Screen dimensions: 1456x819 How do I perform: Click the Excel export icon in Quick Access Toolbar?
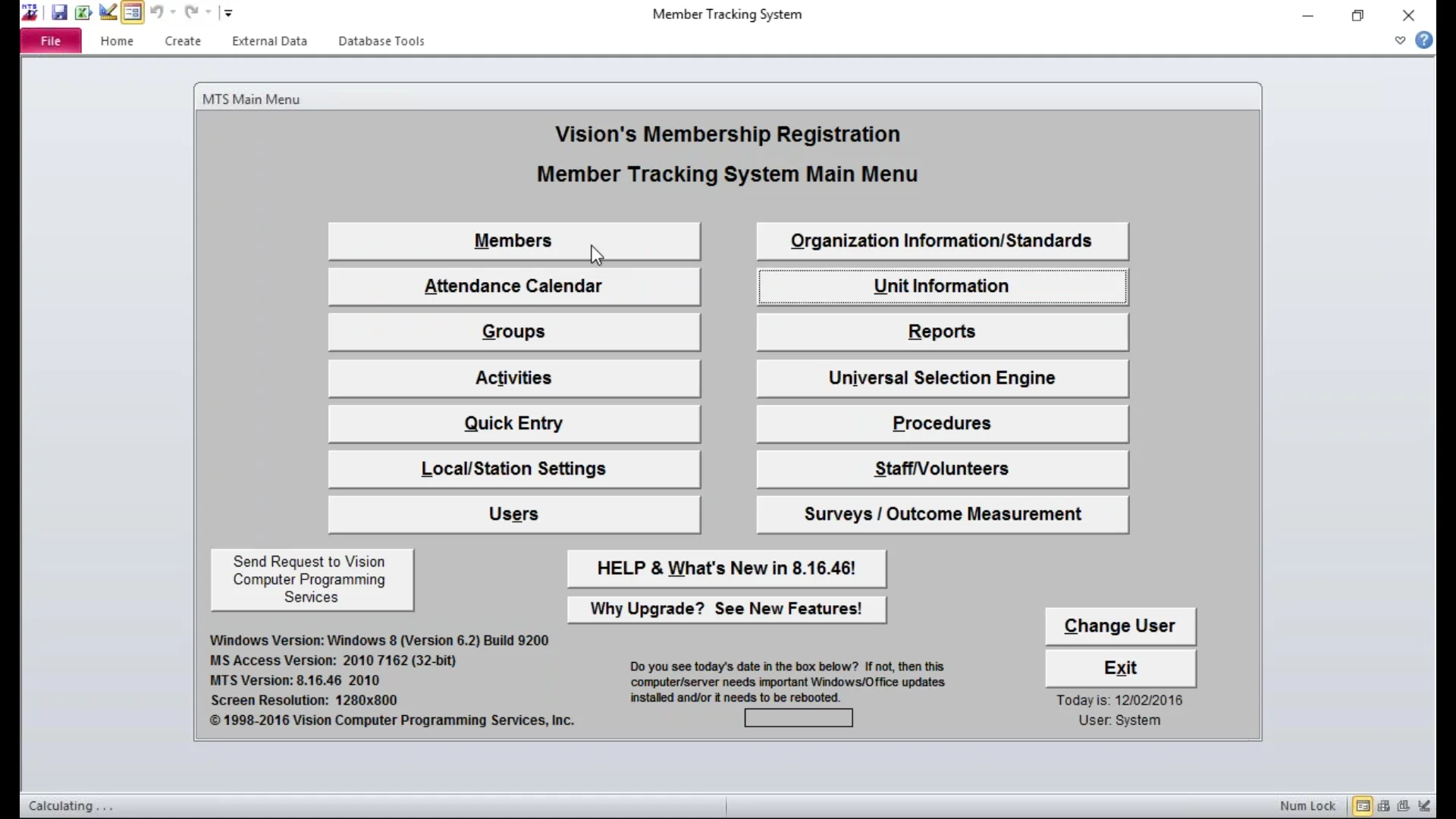[83, 12]
